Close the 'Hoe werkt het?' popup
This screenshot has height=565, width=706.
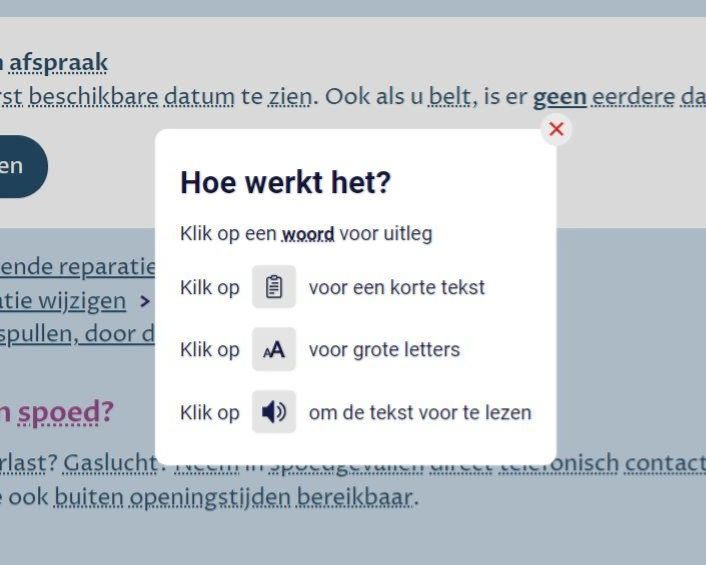[557, 129]
